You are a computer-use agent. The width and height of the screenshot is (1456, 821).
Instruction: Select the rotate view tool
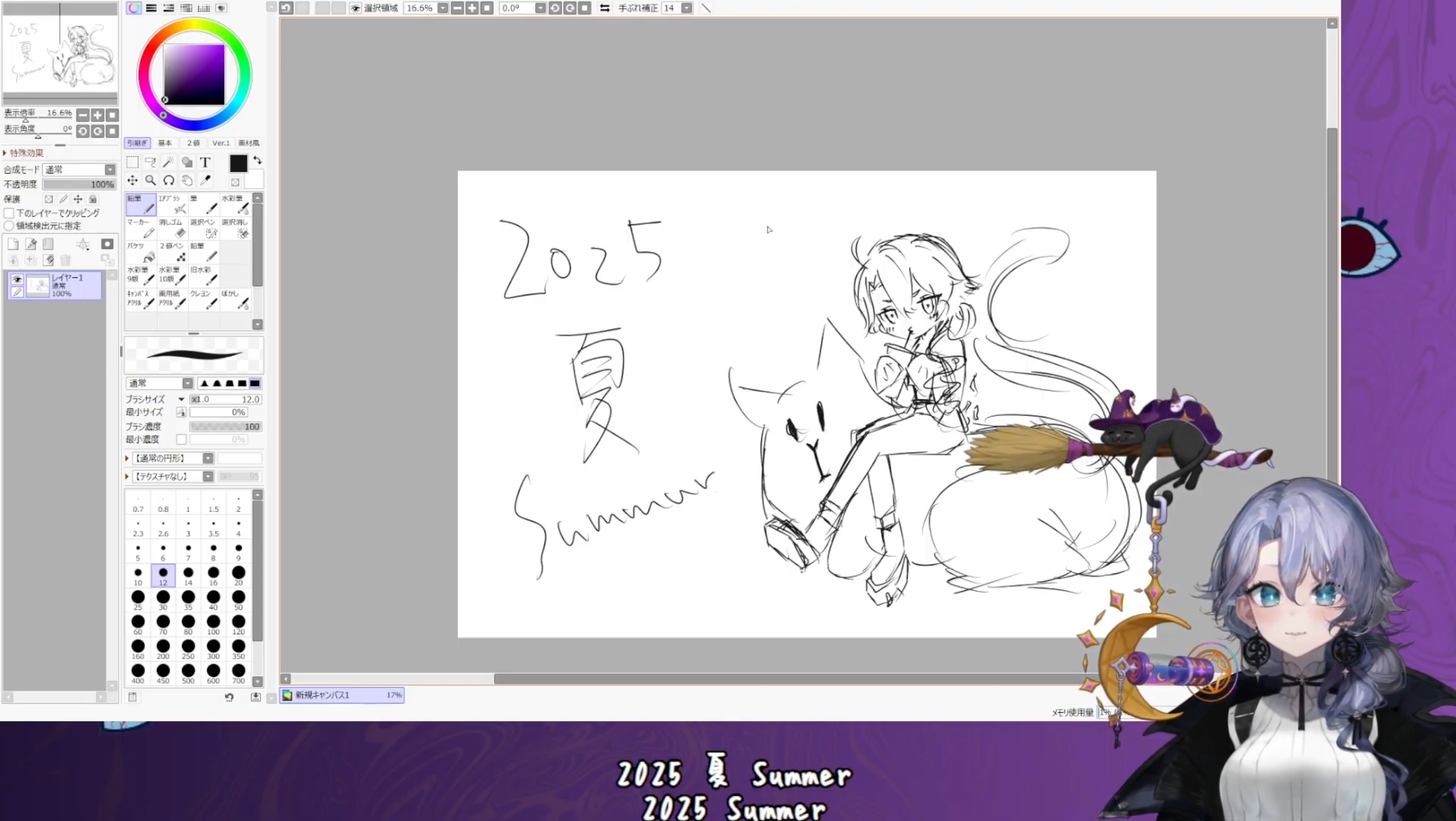click(x=169, y=181)
